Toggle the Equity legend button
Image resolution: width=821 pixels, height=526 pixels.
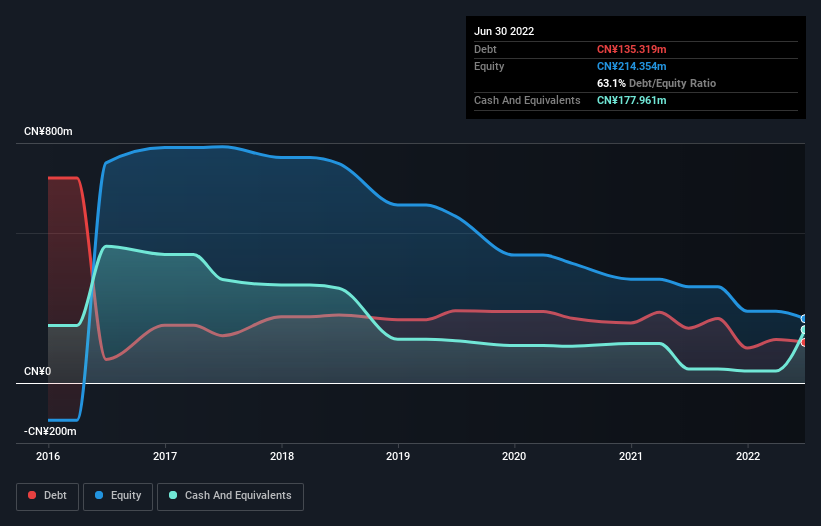pyautogui.click(x=118, y=496)
